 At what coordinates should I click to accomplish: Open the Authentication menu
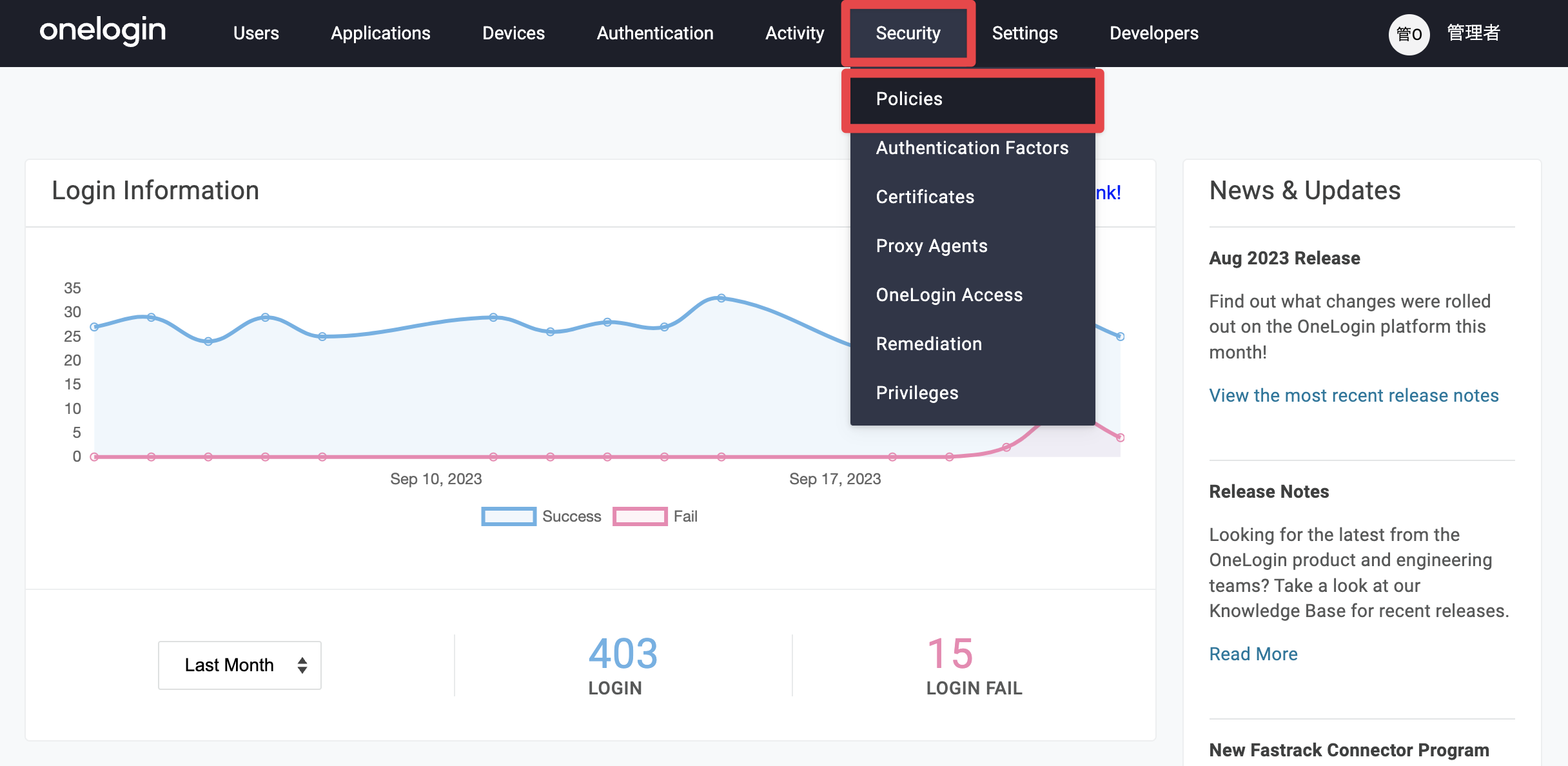coord(655,33)
